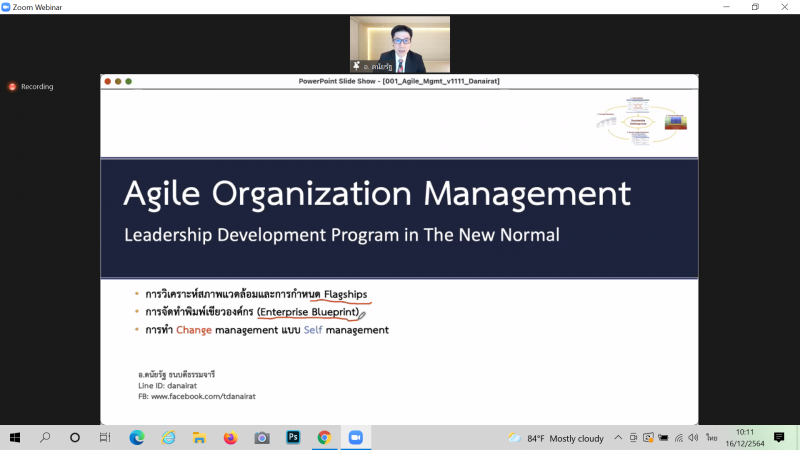Open Wi-Fi network tray icon

679,438
